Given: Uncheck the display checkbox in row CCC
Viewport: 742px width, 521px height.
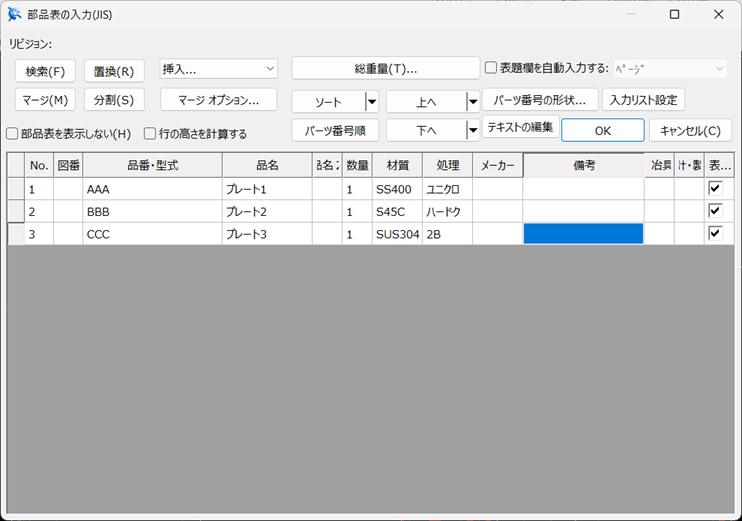Looking at the screenshot, I should pyautogui.click(x=715, y=233).
